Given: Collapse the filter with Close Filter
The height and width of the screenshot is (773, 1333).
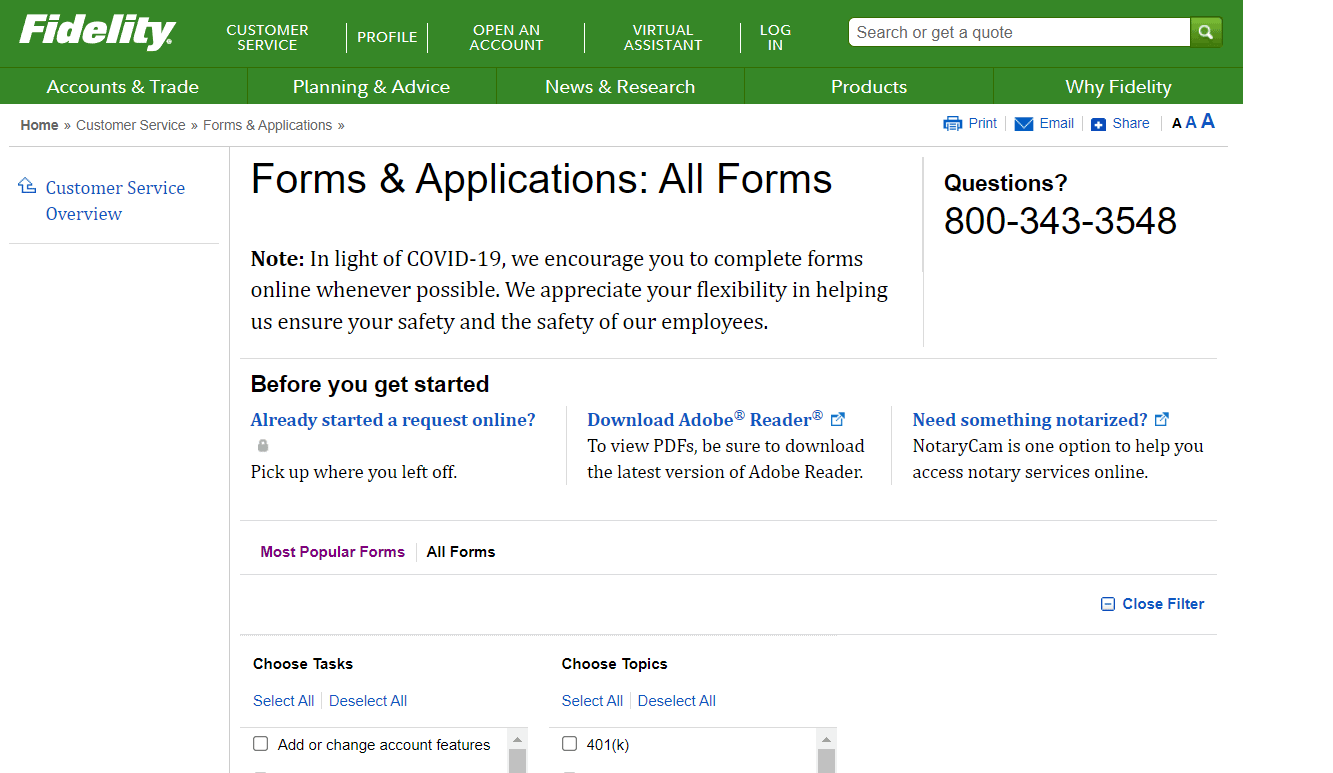Looking at the screenshot, I should point(1152,604).
